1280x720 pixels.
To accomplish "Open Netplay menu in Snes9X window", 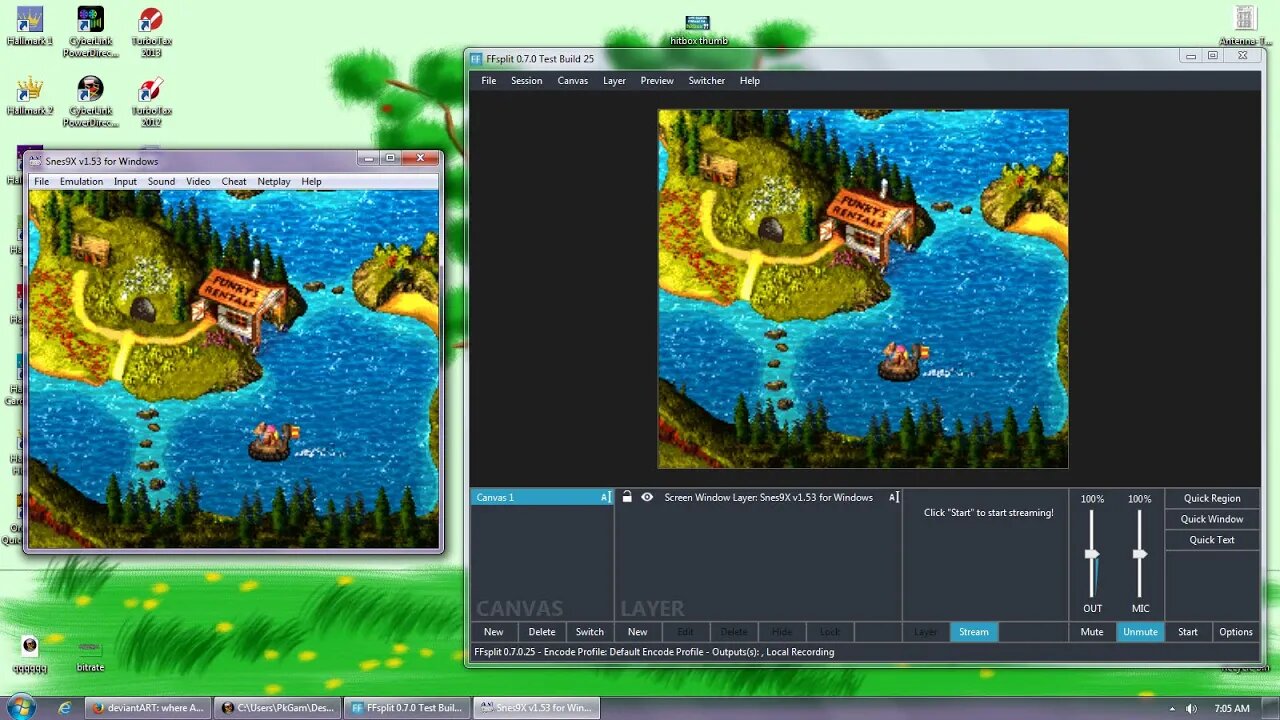I will pos(274,182).
